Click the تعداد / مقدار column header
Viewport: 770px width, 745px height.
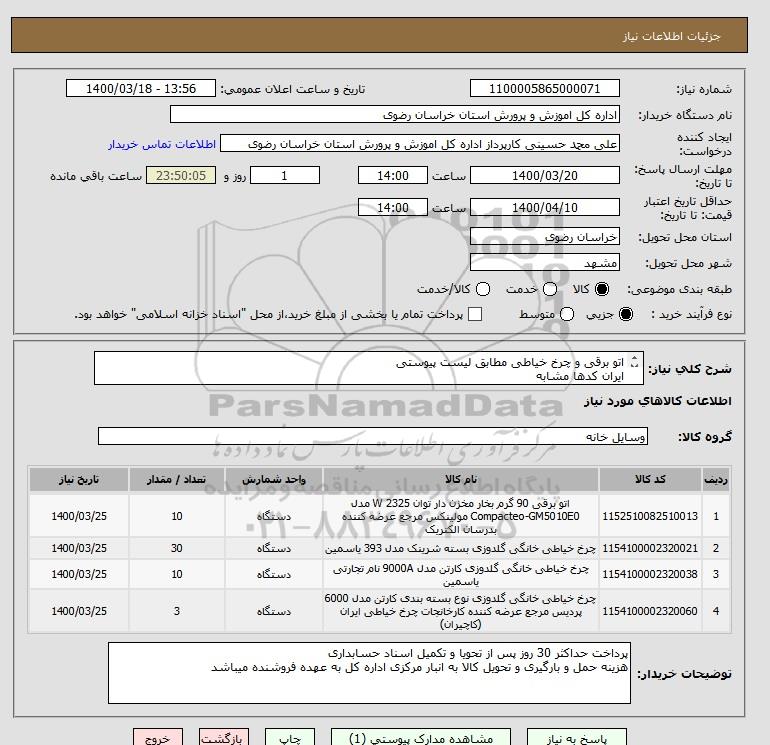(177, 479)
